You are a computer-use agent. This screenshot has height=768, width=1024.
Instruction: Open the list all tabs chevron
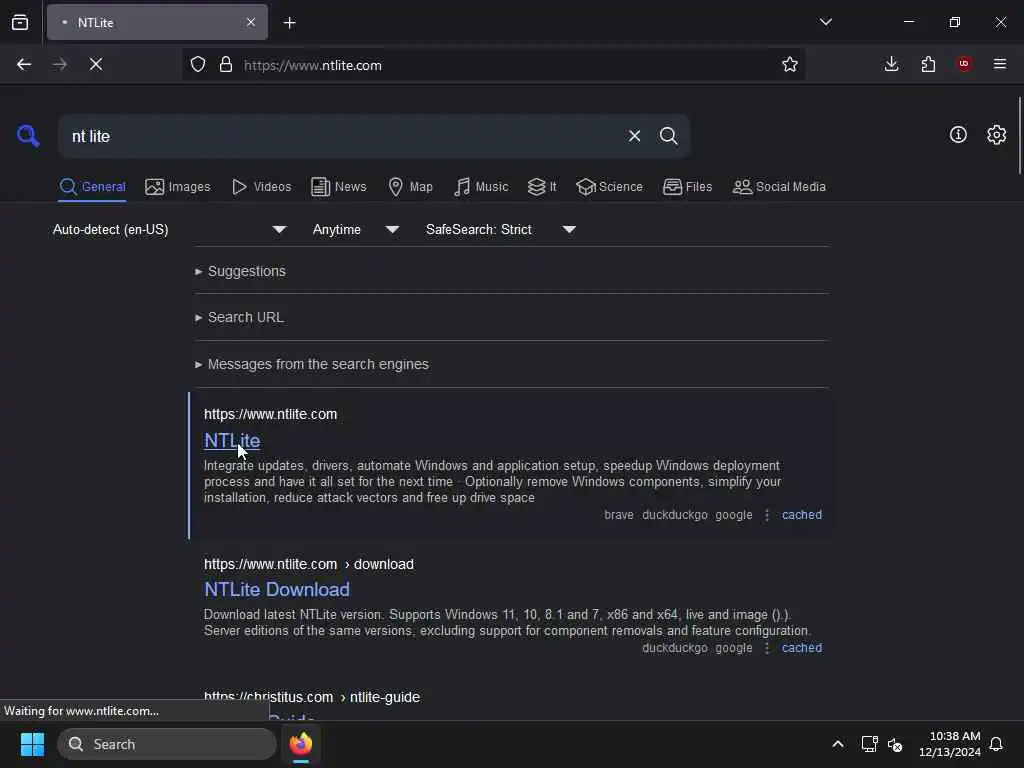825,22
